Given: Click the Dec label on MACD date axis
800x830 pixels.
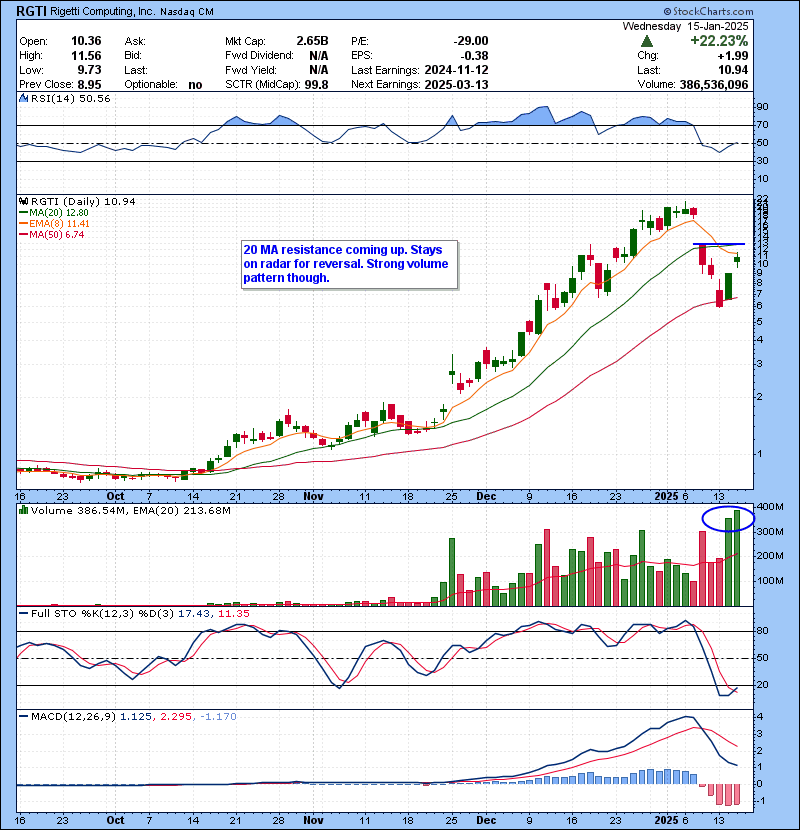Looking at the screenshot, I should point(486,820).
